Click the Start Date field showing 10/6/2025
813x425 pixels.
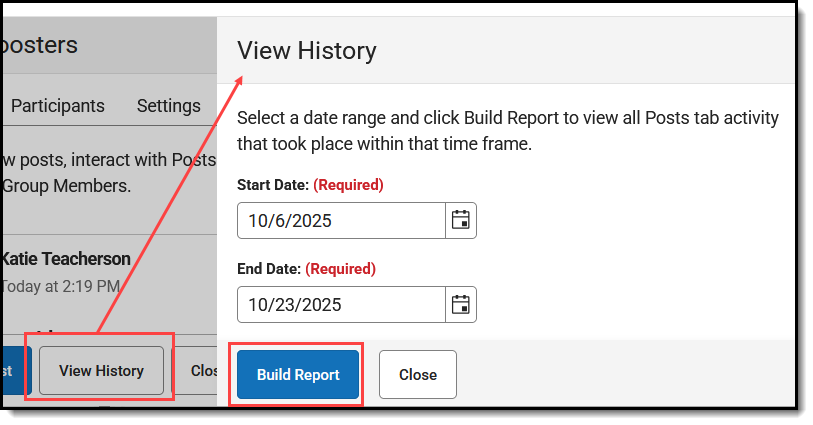[341, 220]
